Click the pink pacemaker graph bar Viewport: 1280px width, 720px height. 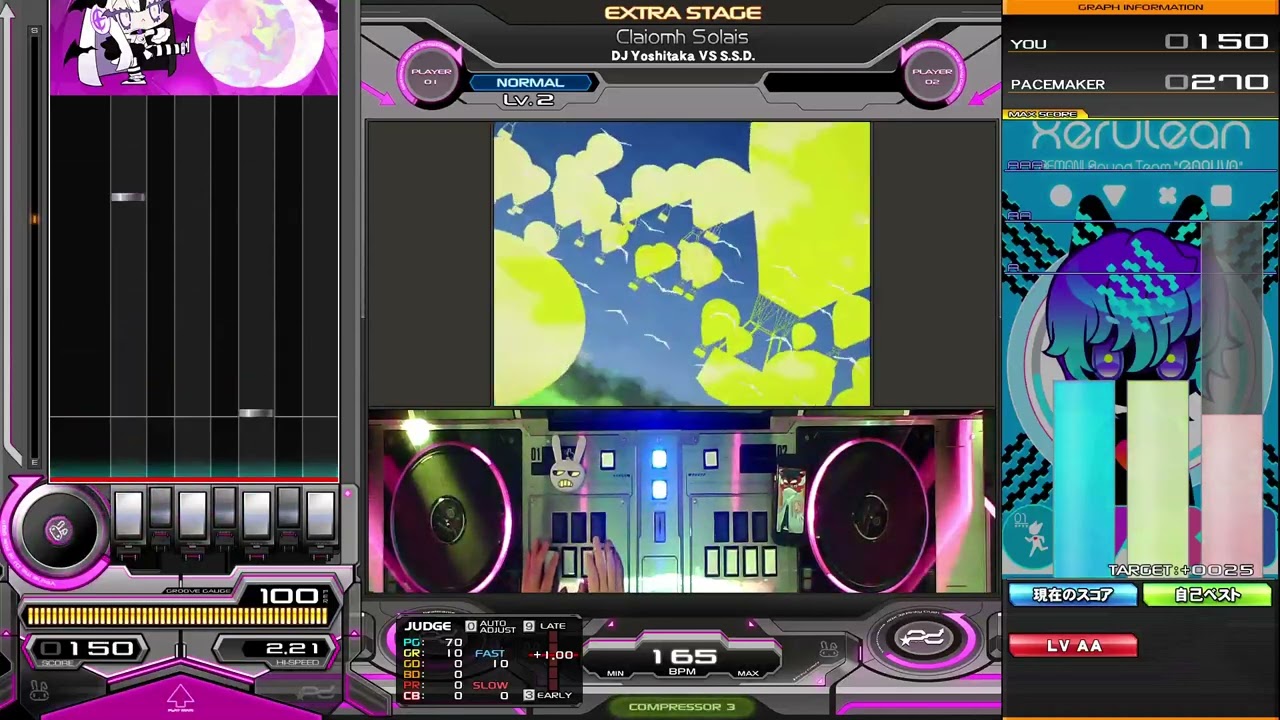point(1232,497)
